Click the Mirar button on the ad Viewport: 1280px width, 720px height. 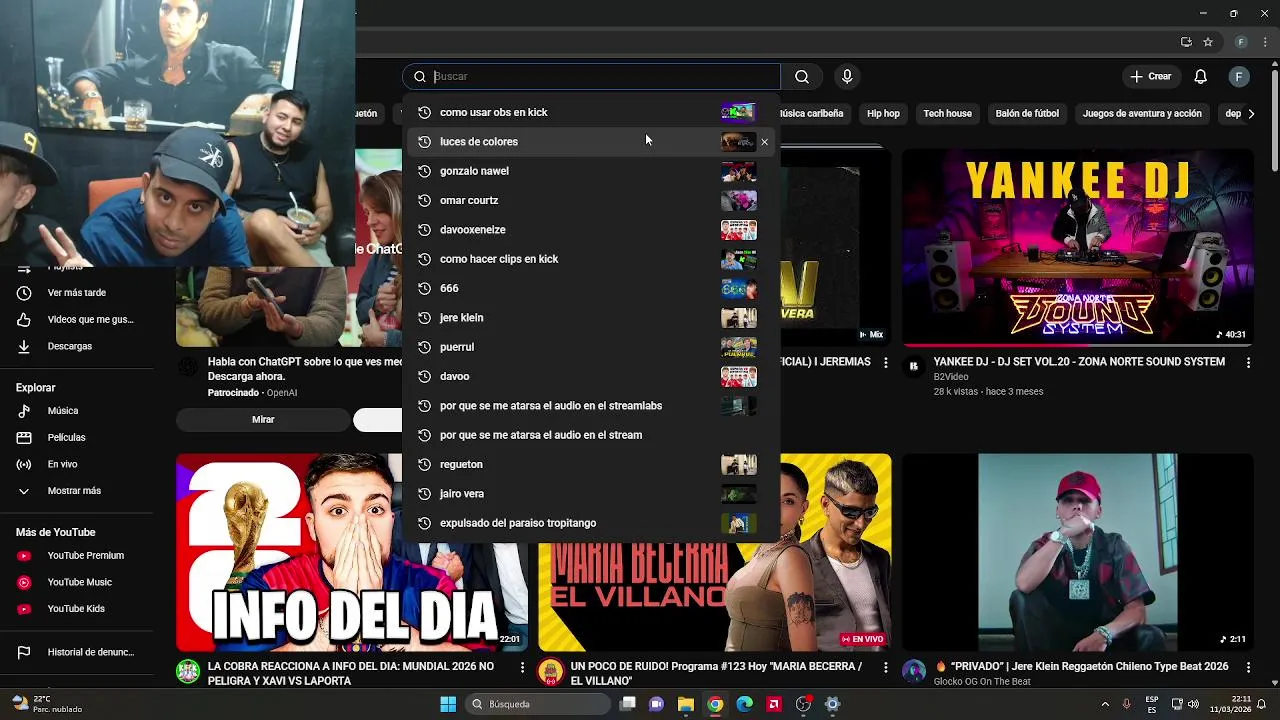[x=263, y=420]
